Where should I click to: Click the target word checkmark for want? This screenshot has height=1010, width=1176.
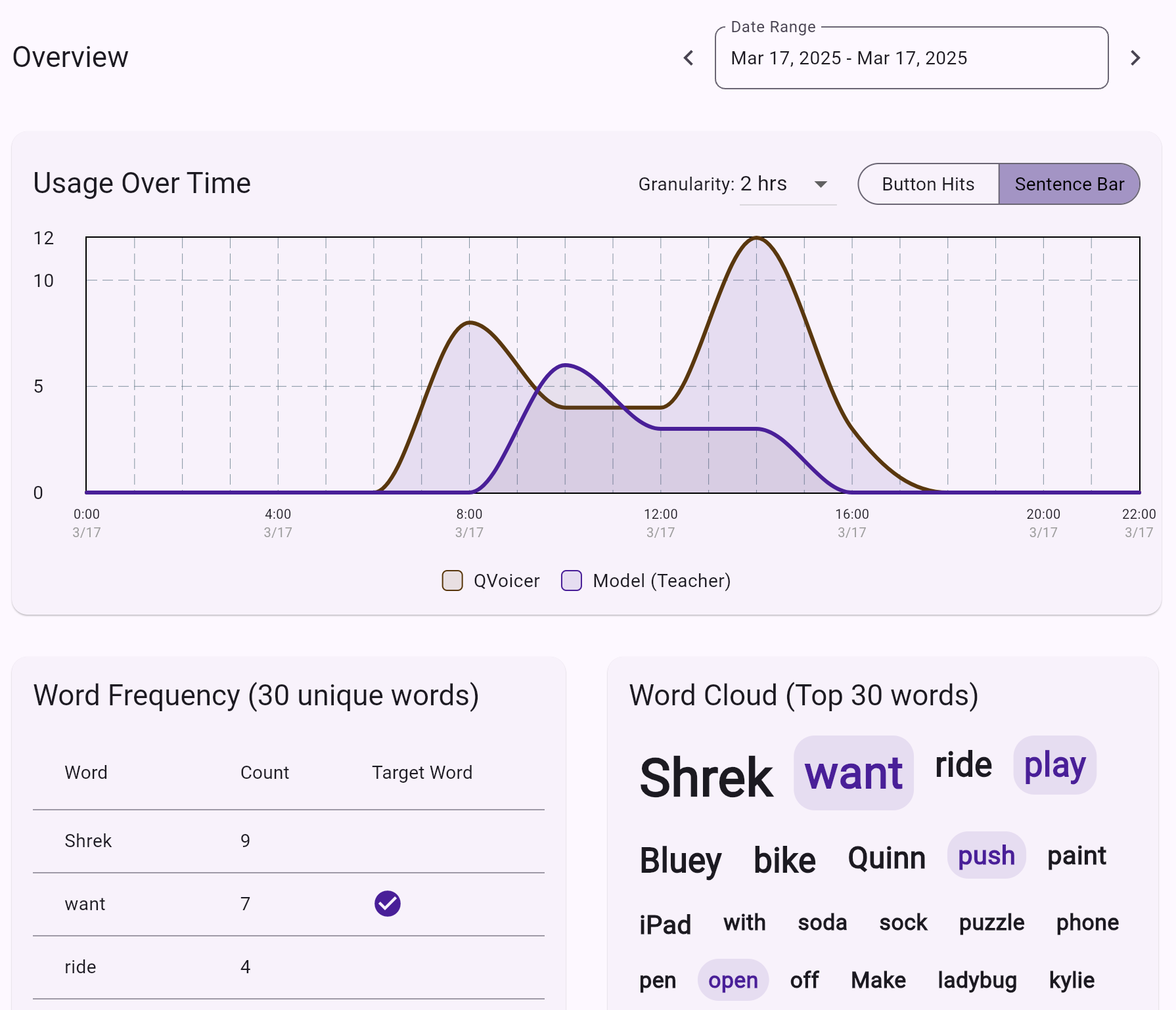(388, 904)
